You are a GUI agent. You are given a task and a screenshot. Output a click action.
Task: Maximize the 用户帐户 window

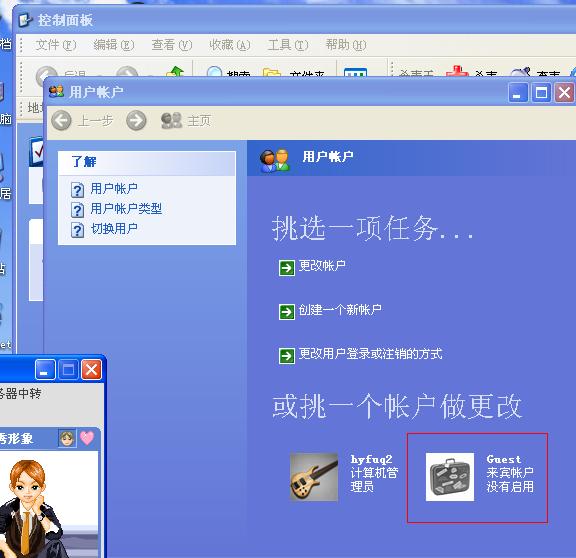(x=541, y=93)
